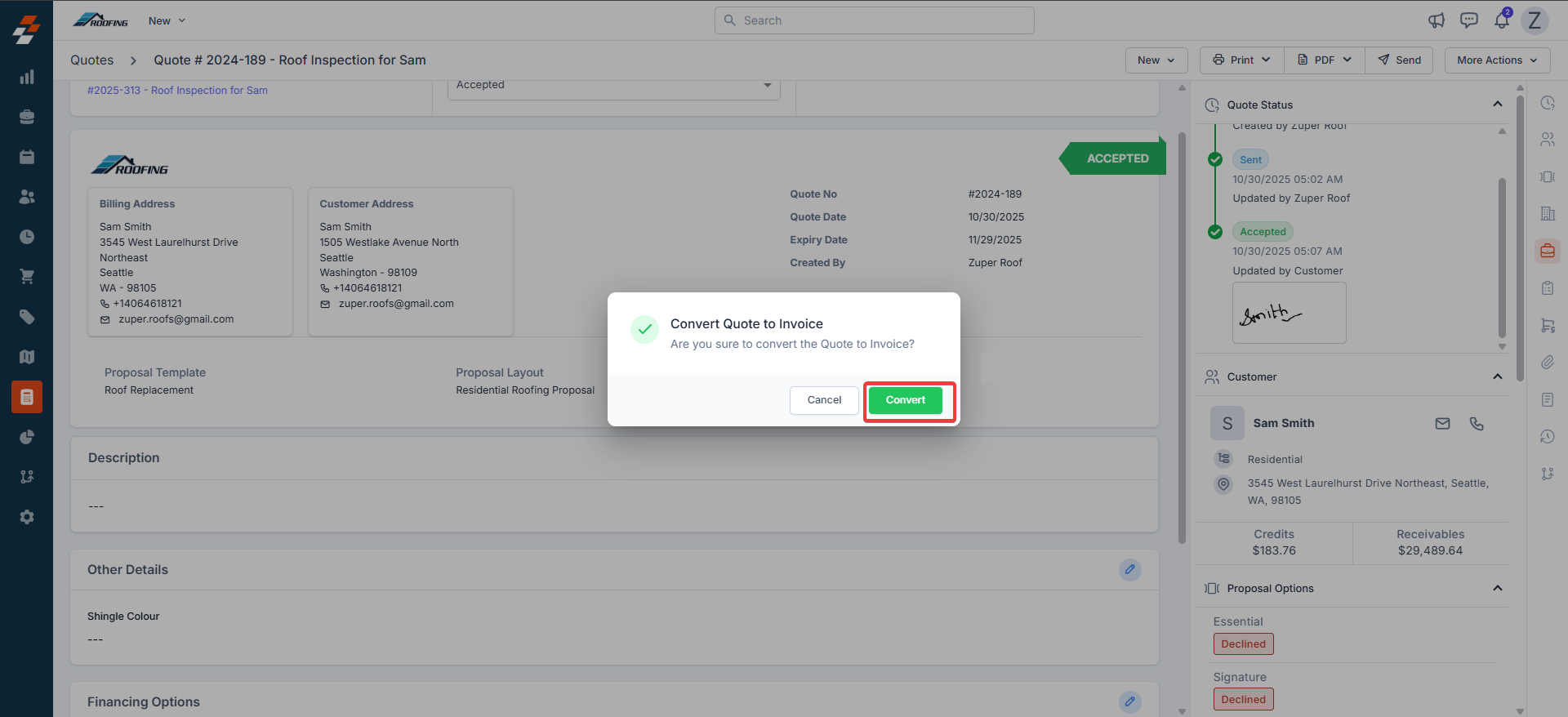
Task: Open the calendar sidebar icon
Action: pos(27,157)
